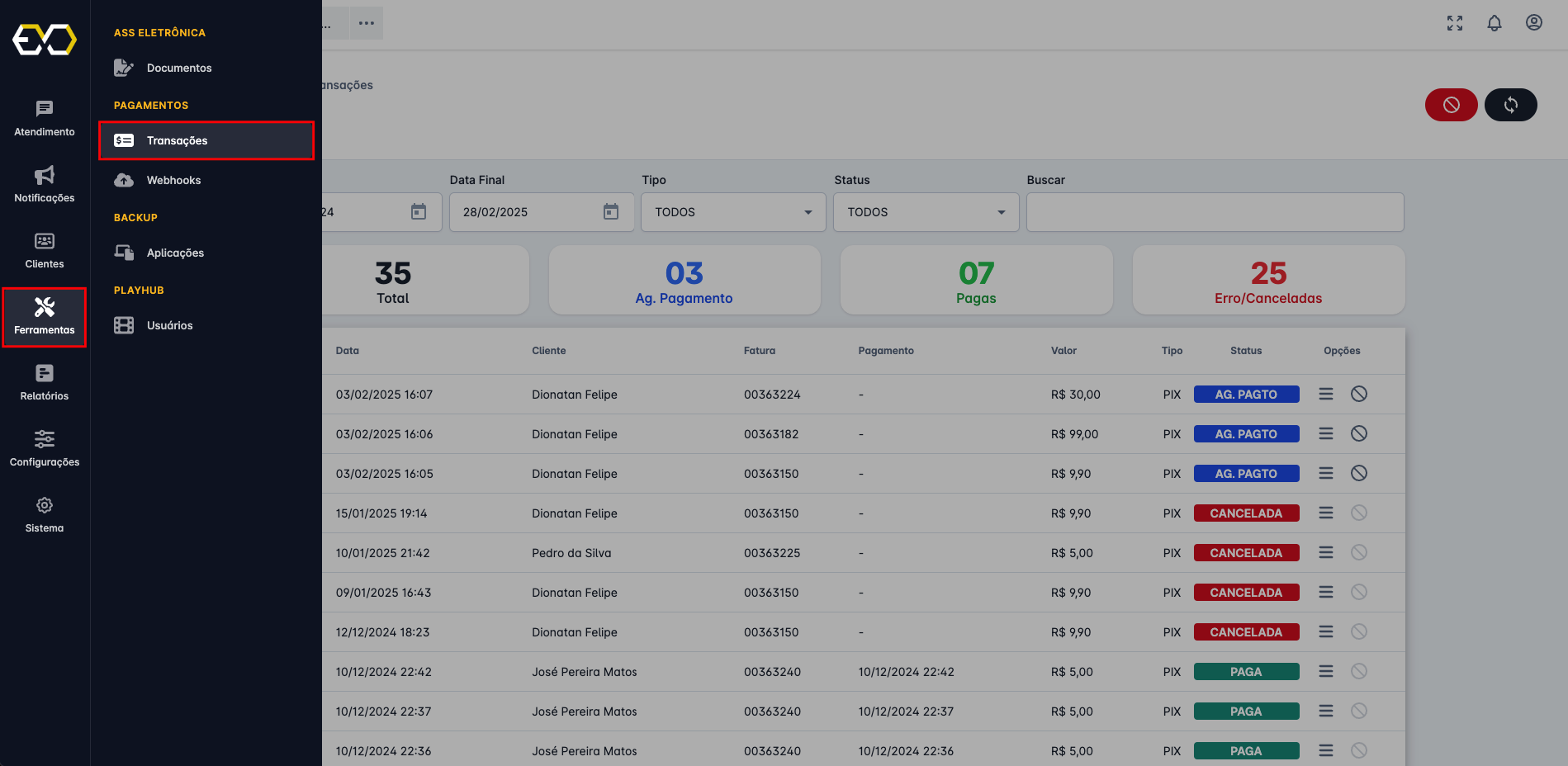Open Atendimento in the sidebar
The height and width of the screenshot is (766, 1568).
tap(45, 119)
